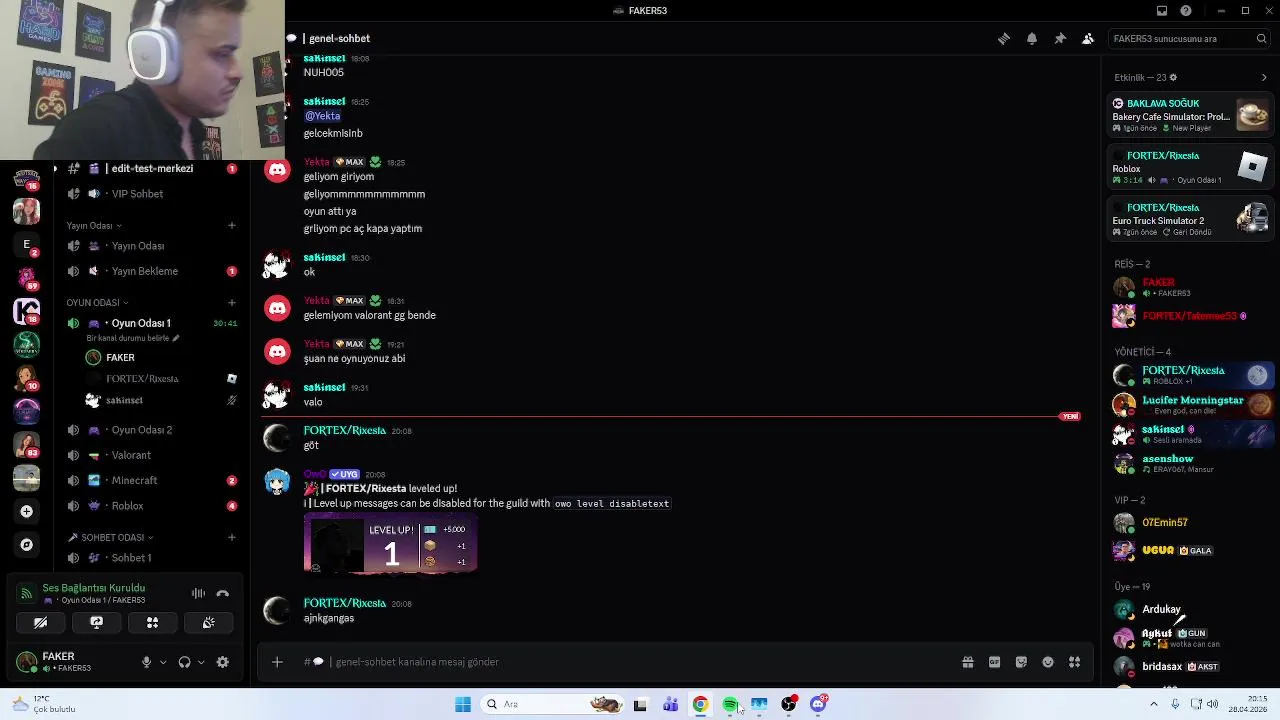Screen dimensions: 1280x720
Task: Open the FAKER user panel
Action: coord(70,661)
